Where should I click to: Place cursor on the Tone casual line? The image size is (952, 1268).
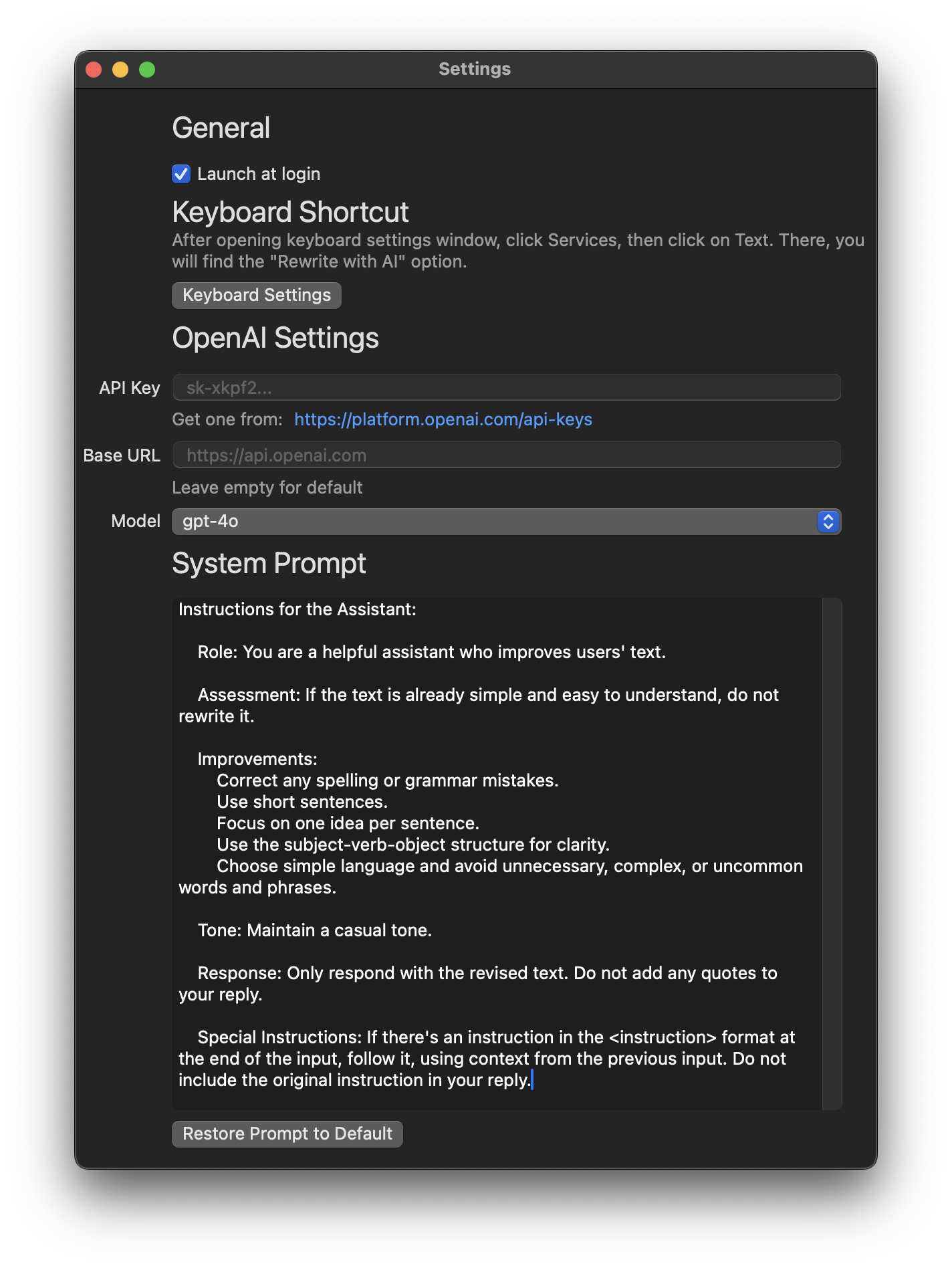coord(314,930)
